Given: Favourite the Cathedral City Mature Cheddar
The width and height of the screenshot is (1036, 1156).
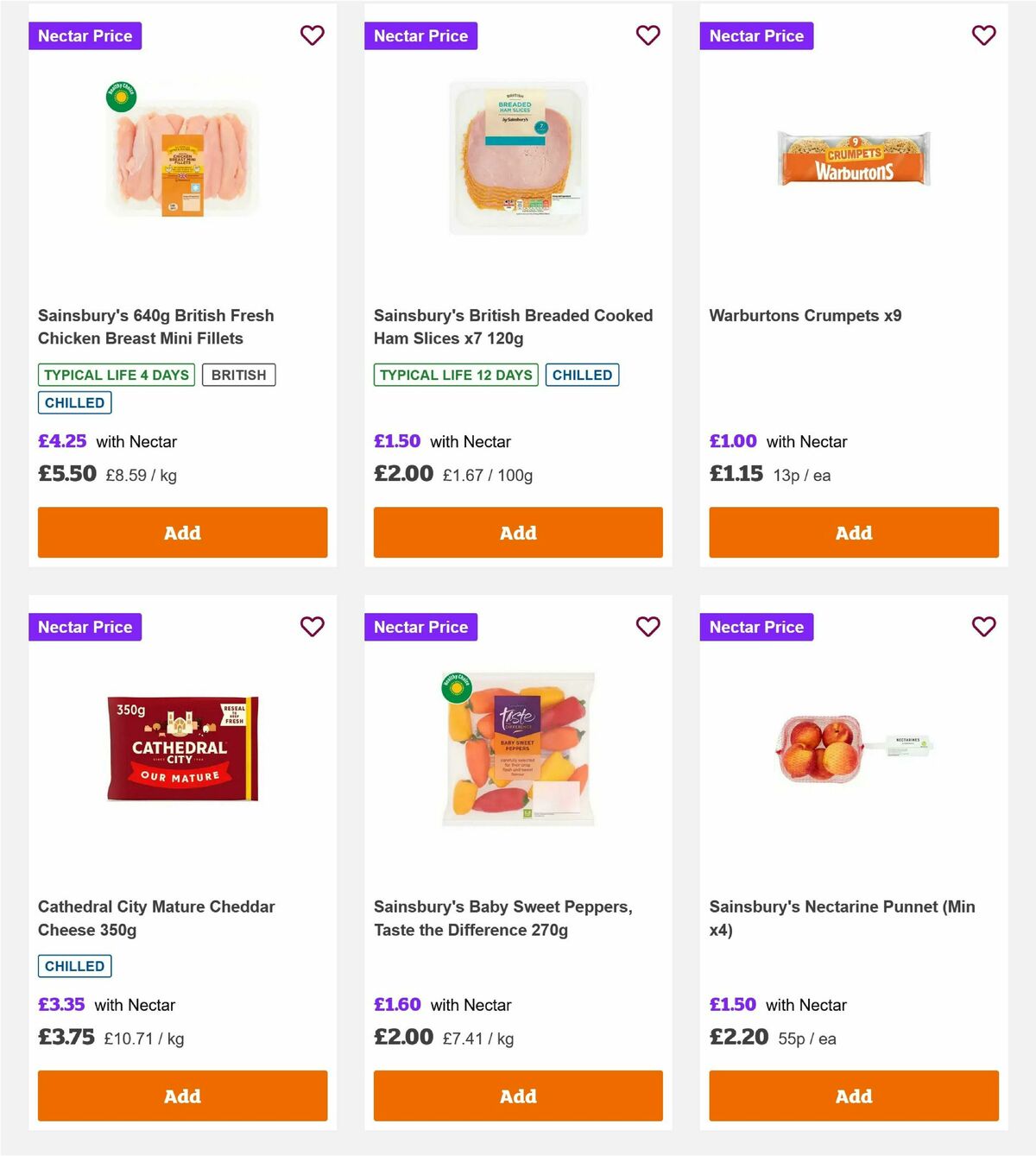Looking at the screenshot, I should click(312, 627).
